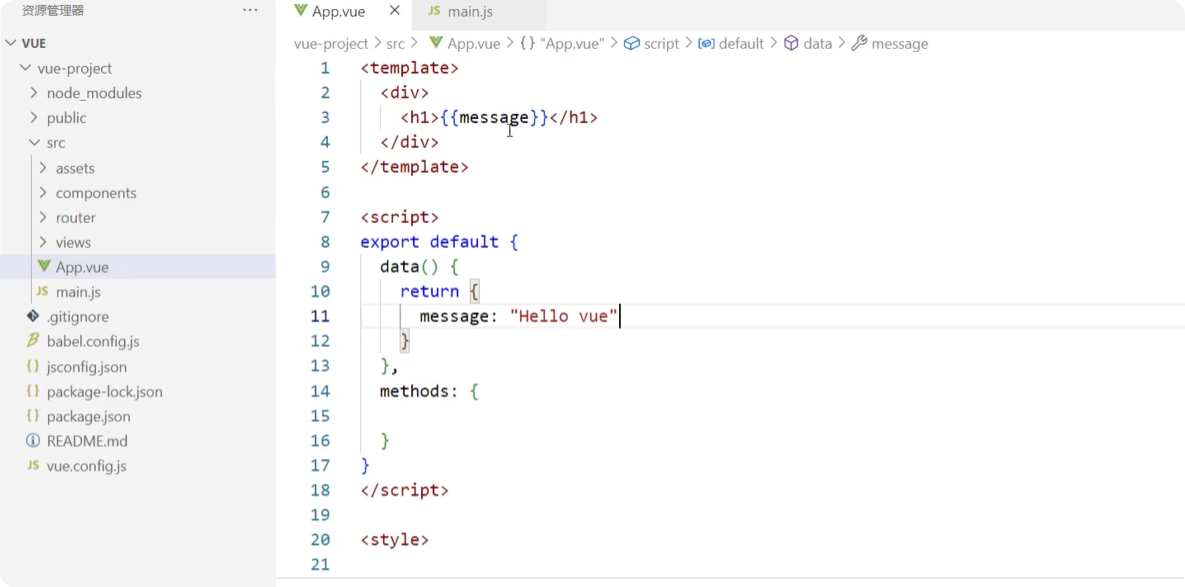Click the wrench icon beside breadcrumb message

[x=859, y=44]
